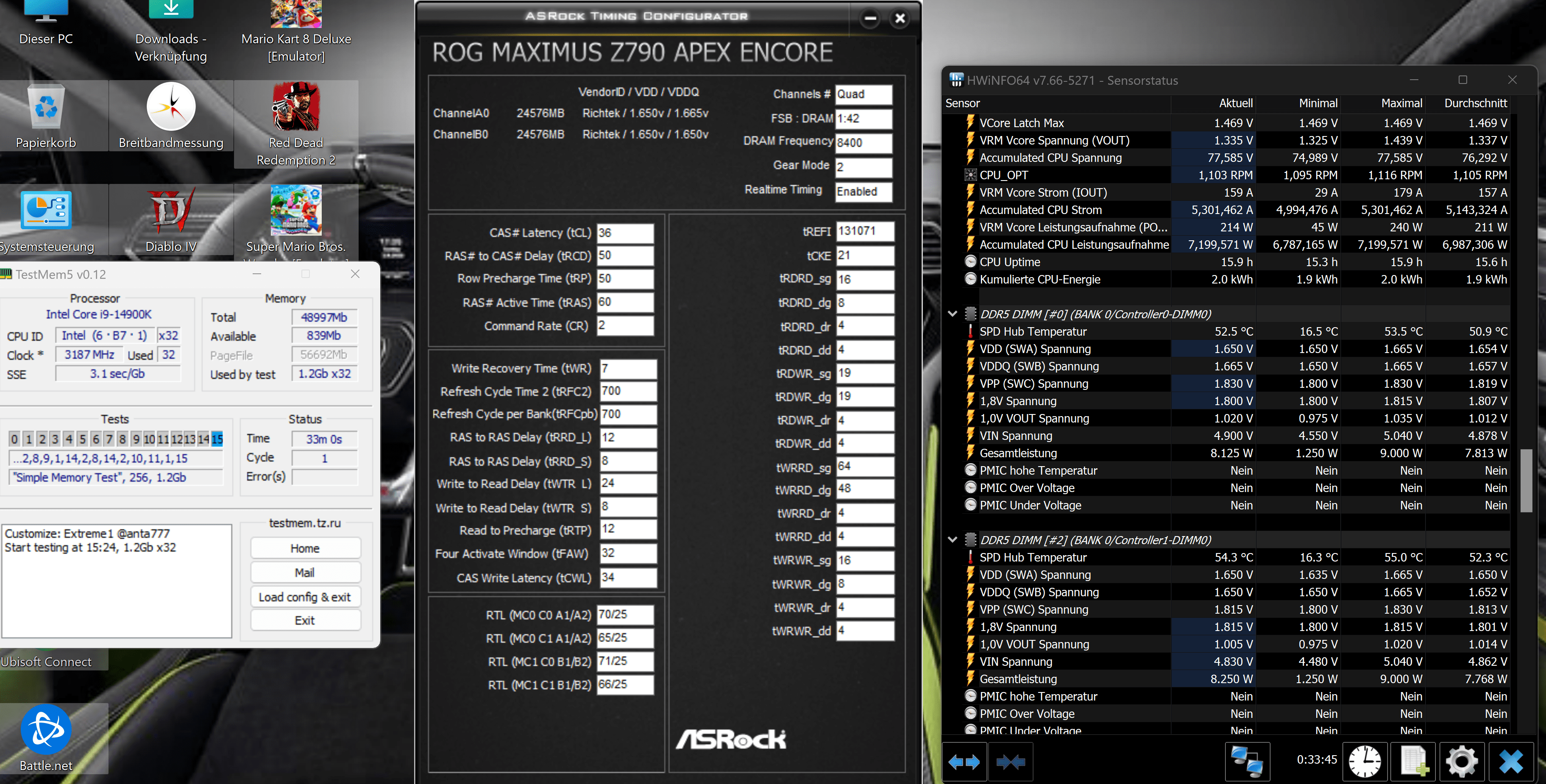Click the HWiNFO collapse columns arrows icon
The height and width of the screenshot is (784, 1546).
pos(1011,762)
